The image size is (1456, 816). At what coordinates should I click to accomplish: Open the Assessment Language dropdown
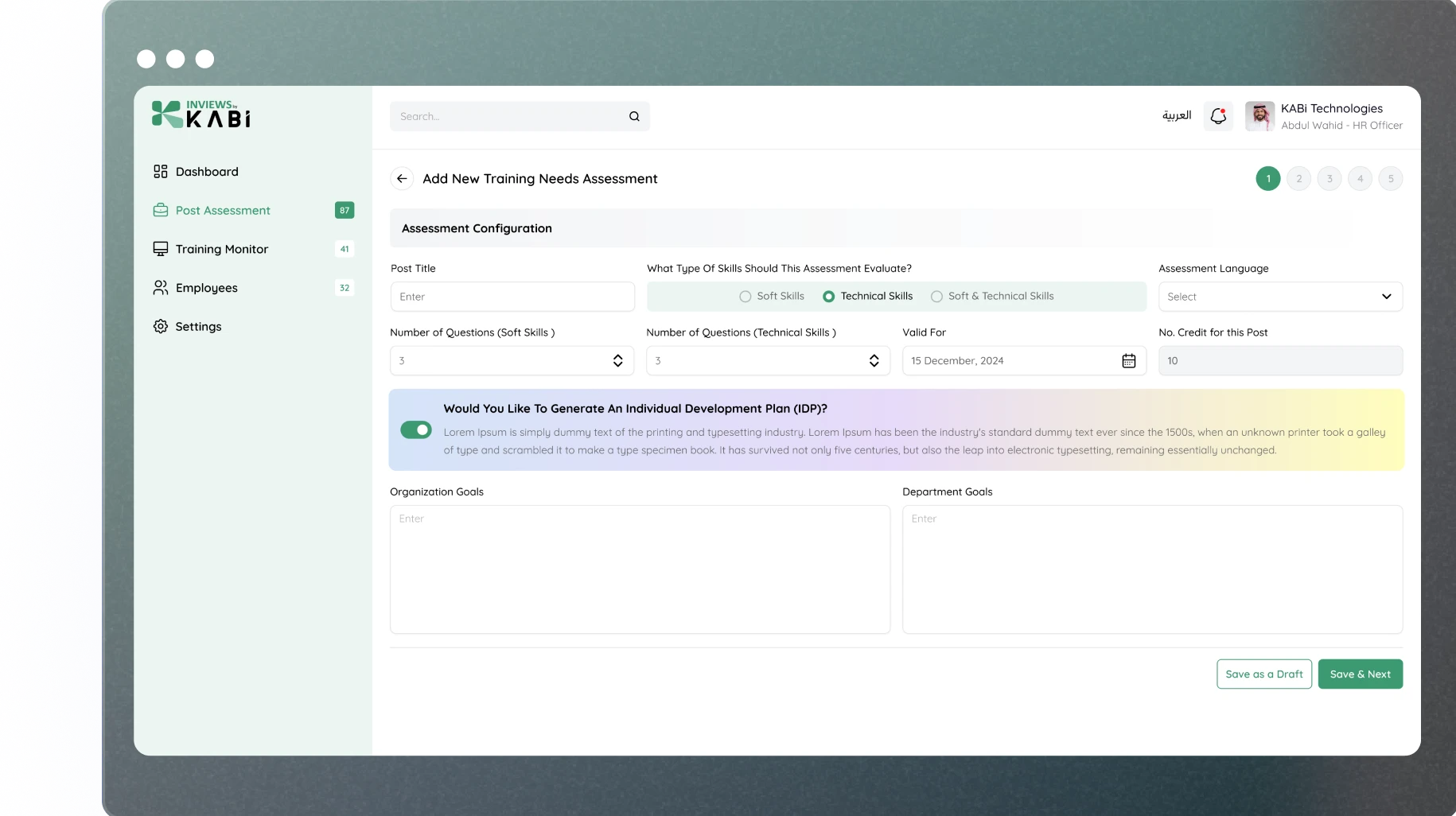(1280, 297)
